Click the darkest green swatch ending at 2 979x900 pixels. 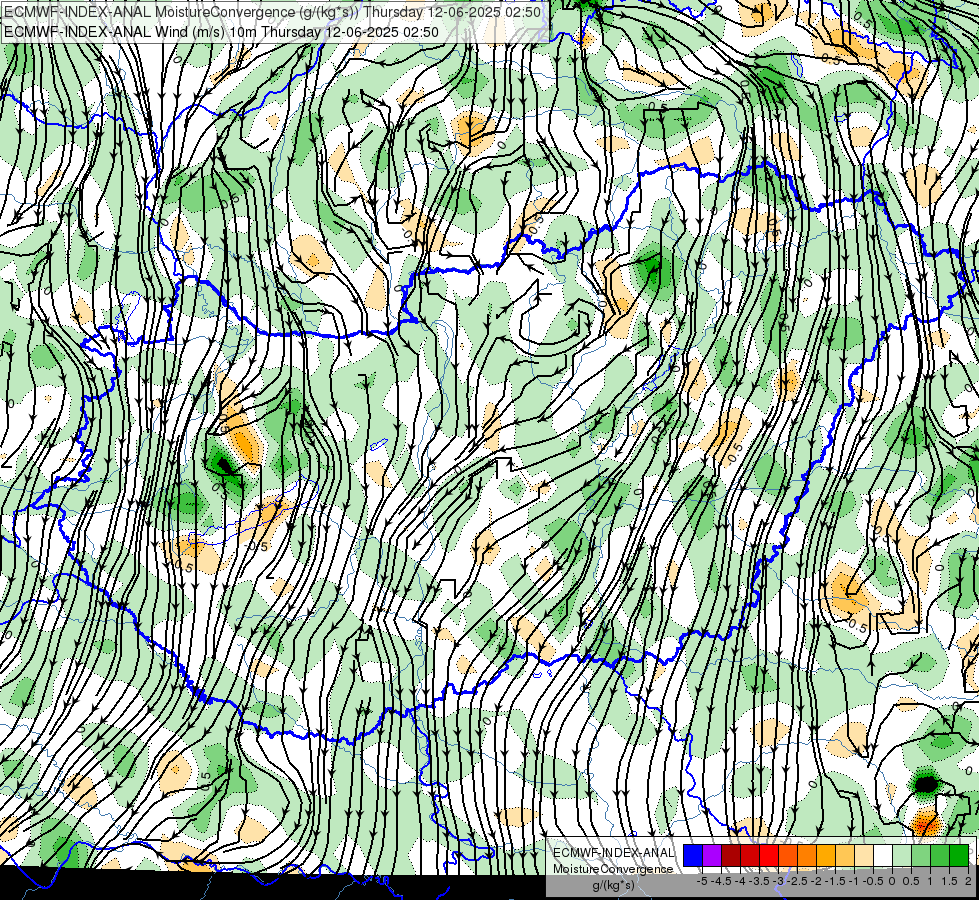(959, 856)
